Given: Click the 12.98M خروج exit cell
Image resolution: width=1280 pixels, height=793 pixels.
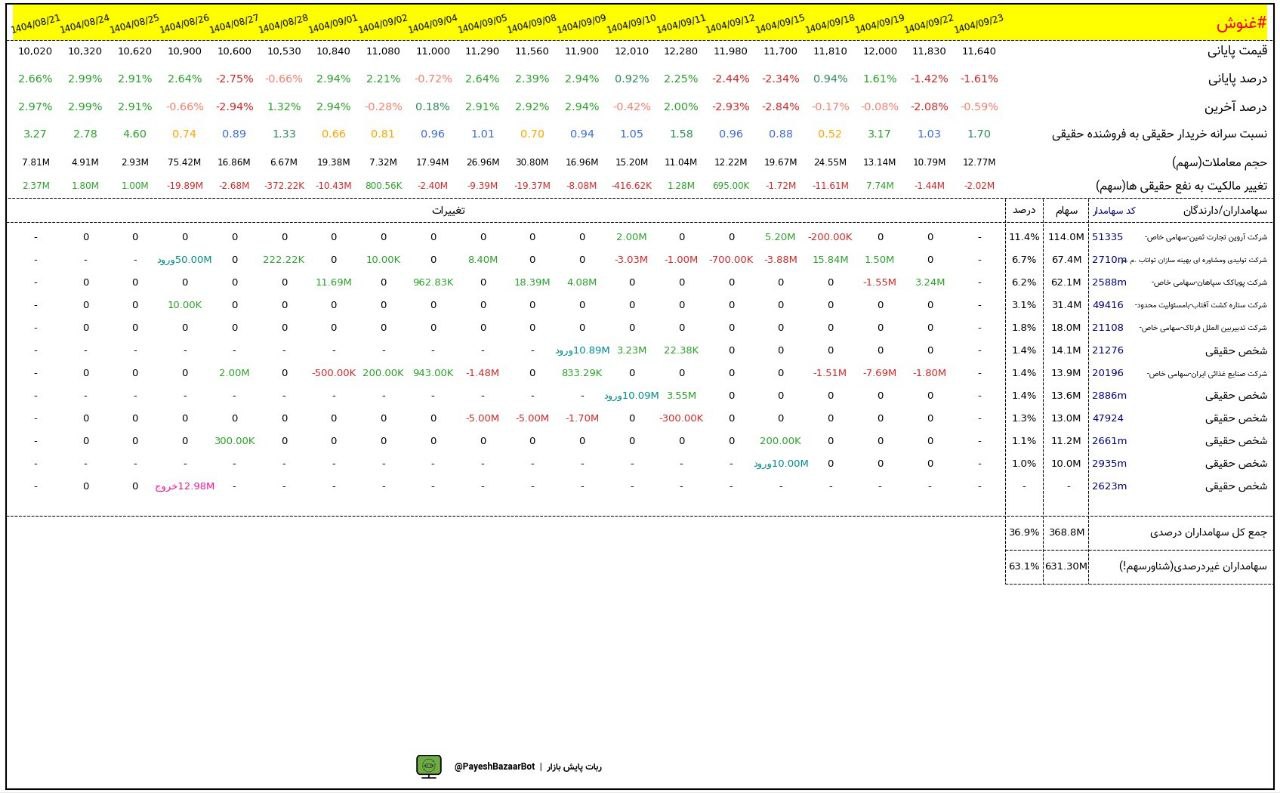Looking at the screenshot, I should (x=184, y=486).
